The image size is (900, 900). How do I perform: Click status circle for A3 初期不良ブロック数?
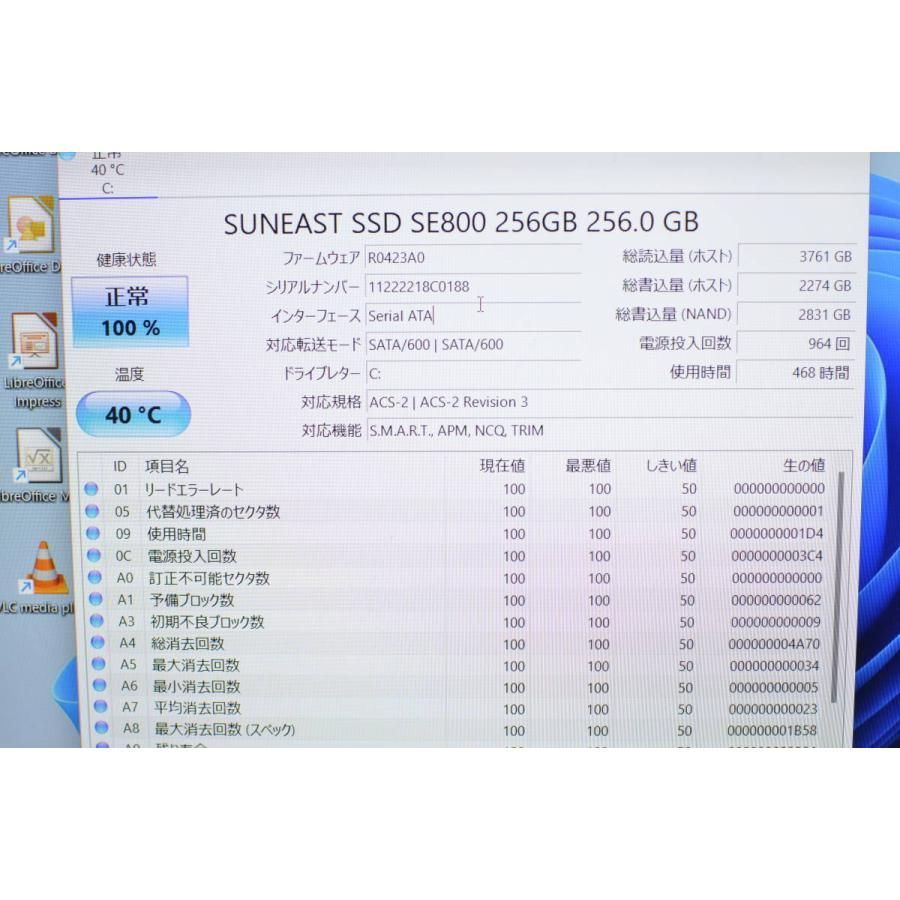click(x=96, y=621)
